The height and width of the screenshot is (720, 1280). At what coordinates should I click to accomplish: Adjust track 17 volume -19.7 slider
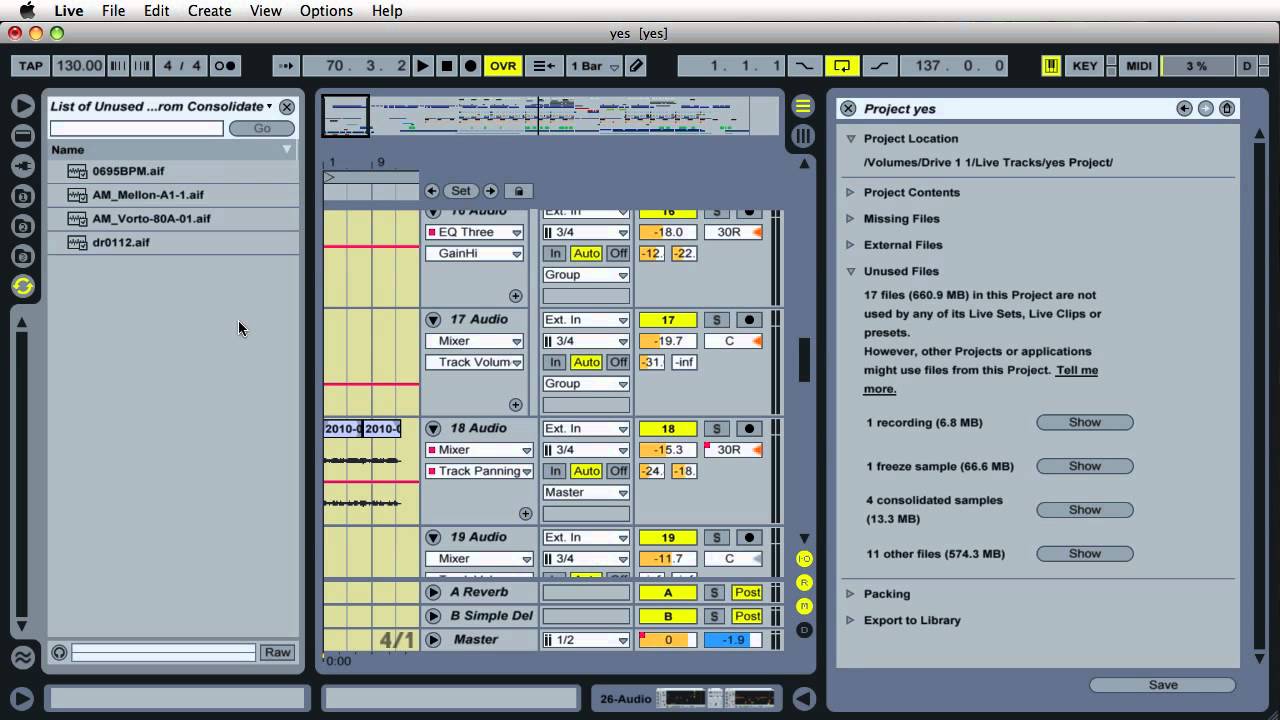(x=668, y=341)
